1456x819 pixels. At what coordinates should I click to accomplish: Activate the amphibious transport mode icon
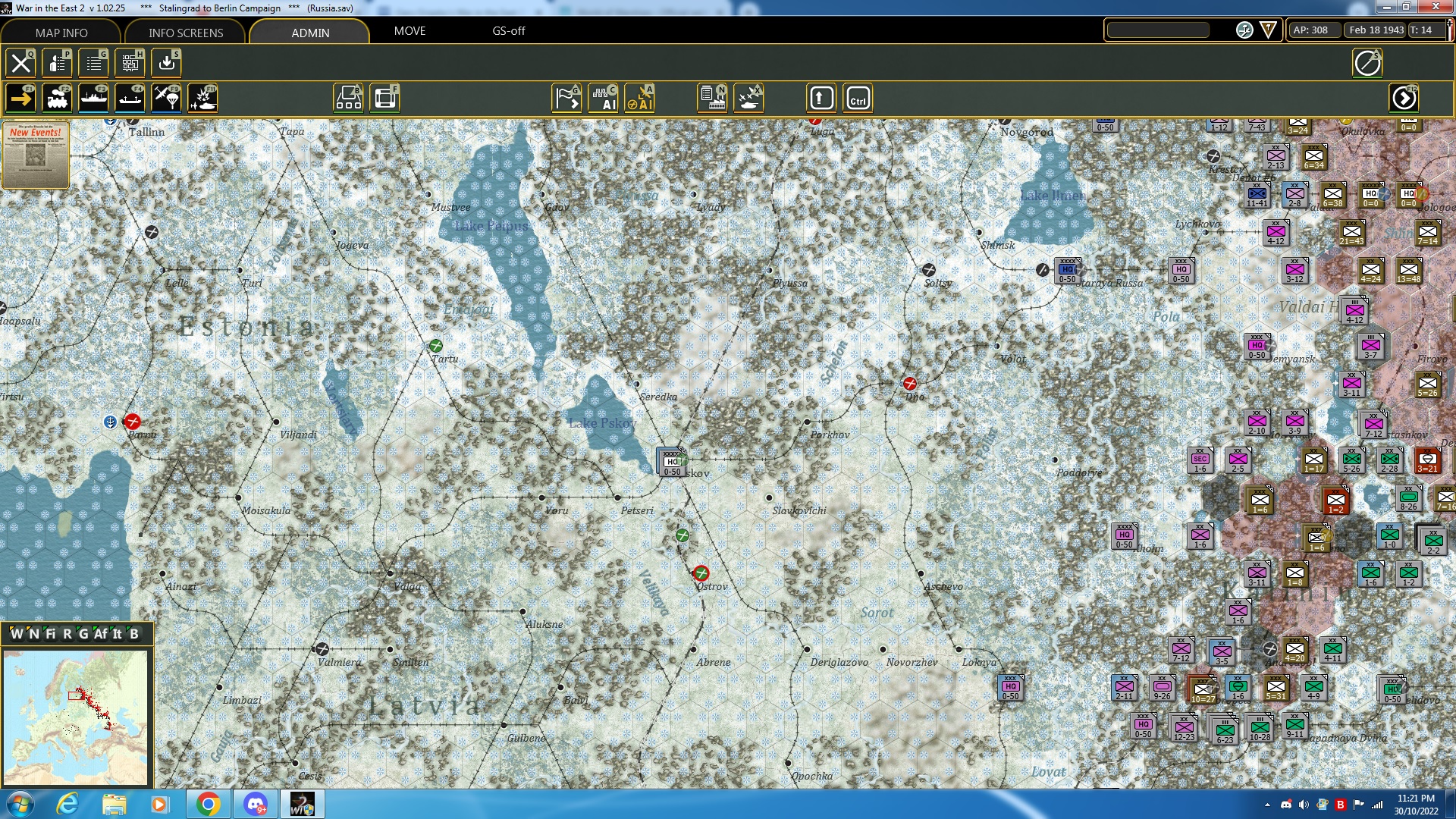click(130, 99)
